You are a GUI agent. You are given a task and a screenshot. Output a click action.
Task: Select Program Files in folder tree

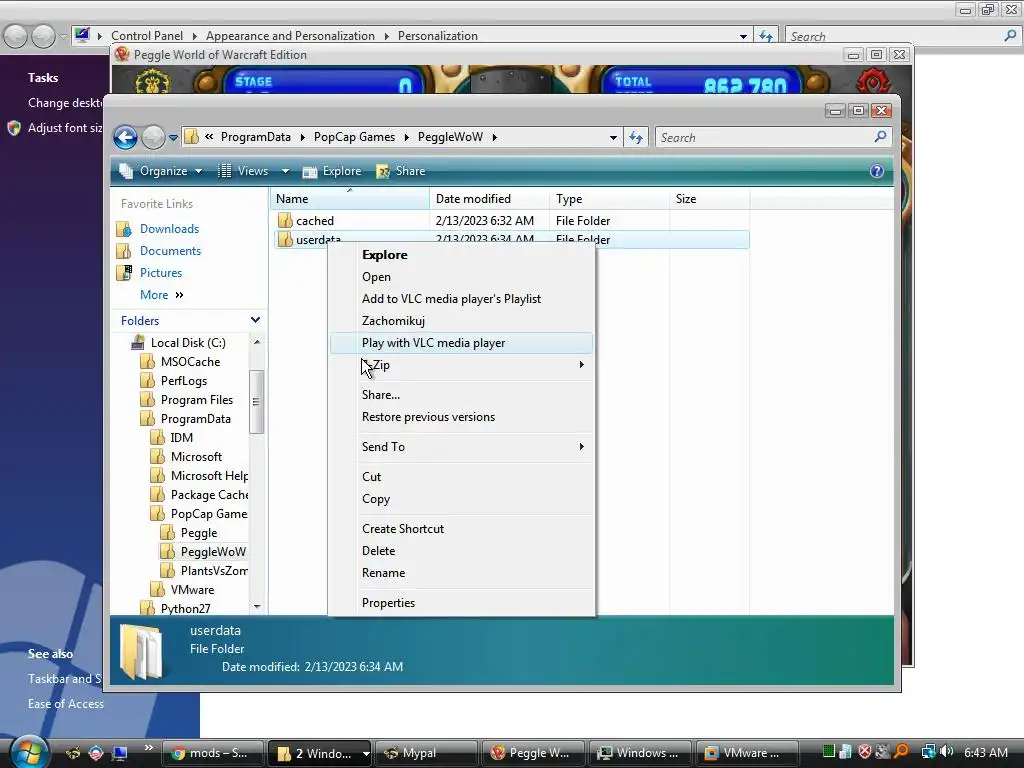click(x=197, y=400)
